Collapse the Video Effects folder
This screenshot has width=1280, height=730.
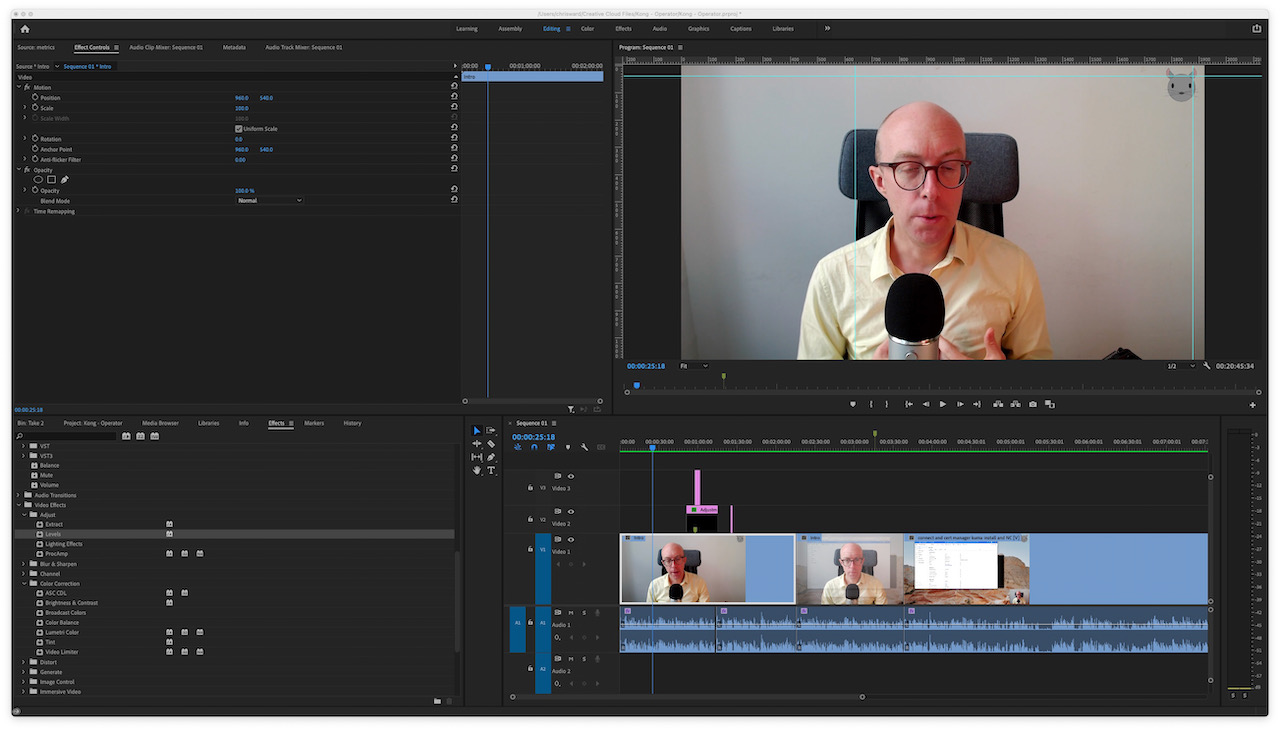(x=19, y=505)
